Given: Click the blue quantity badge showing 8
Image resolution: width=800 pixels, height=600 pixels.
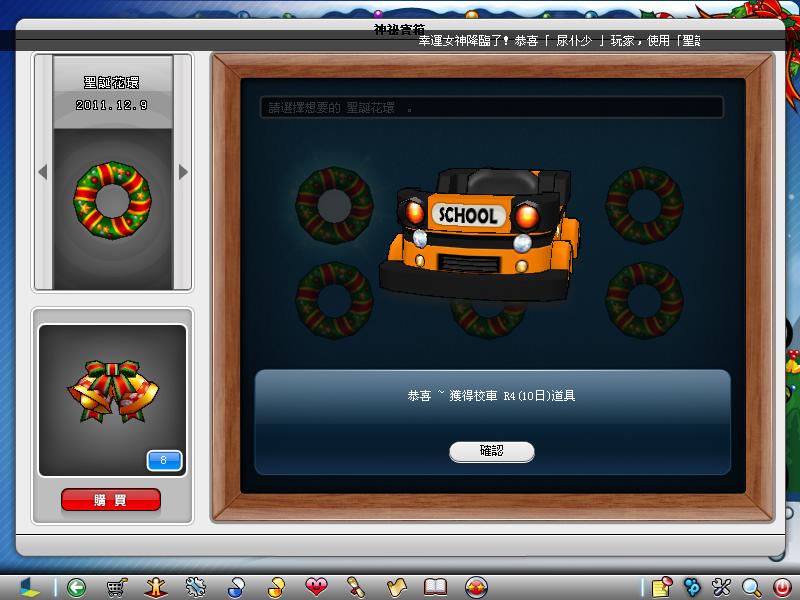Looking at the screenshot, I should pyautogui.click(x=164, y=460).
